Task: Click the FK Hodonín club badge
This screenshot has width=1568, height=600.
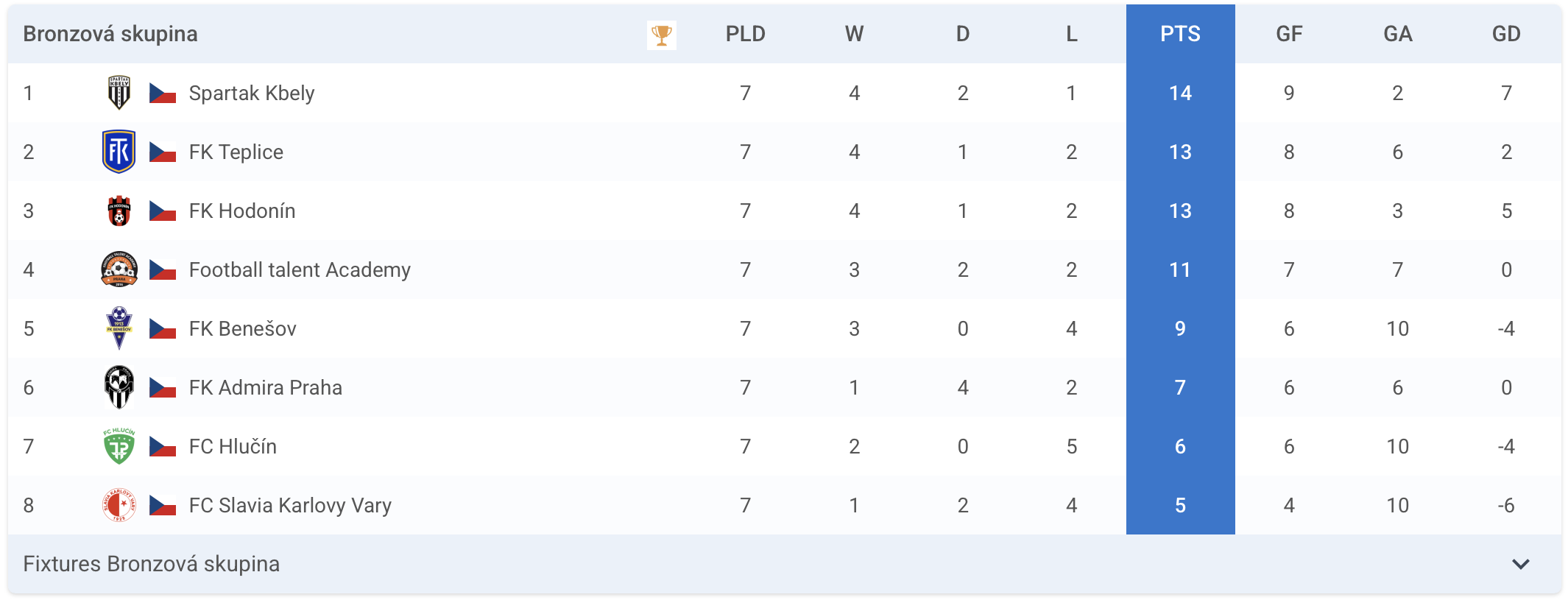Action: (x=119, y=211)
